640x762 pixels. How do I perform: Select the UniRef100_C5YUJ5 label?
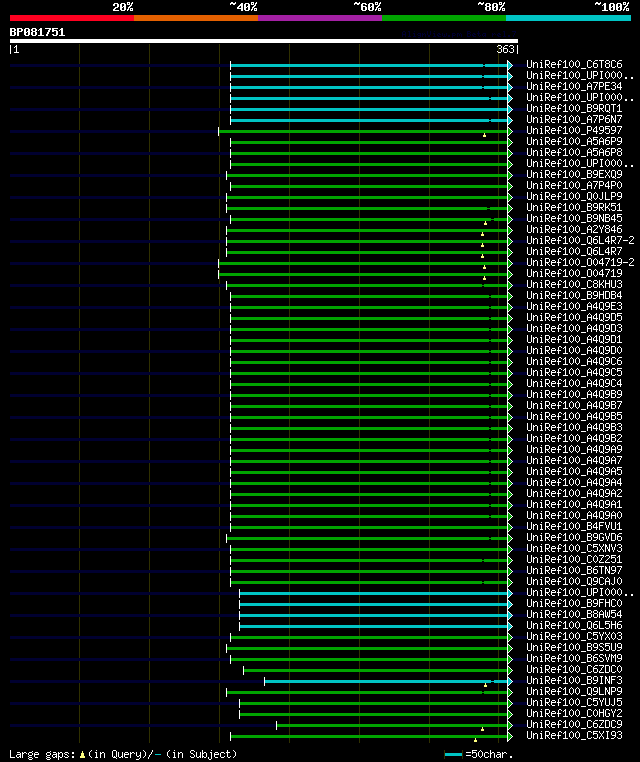point(574,703)
